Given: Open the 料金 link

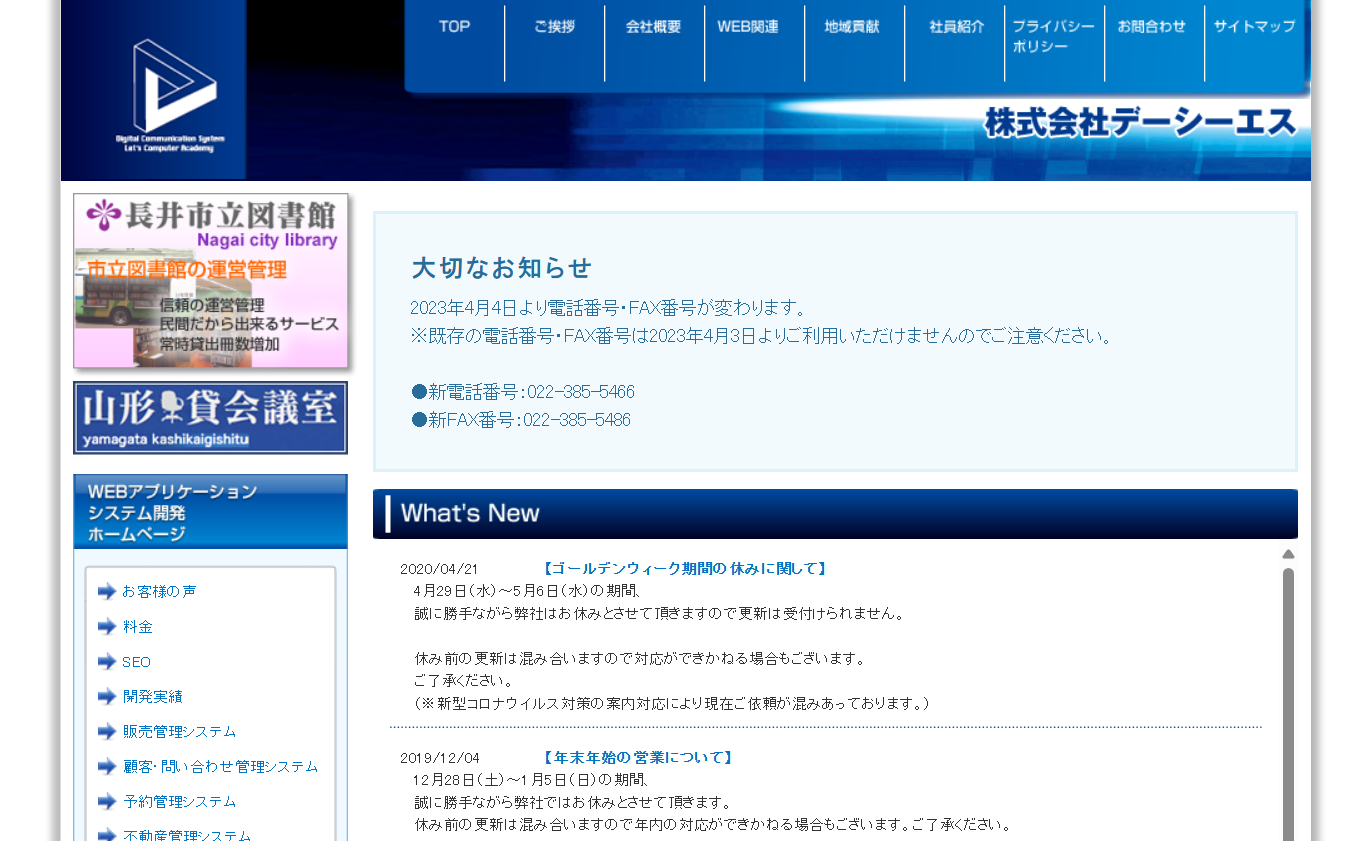Looking at the screenshot, I should tap(137, 627).
